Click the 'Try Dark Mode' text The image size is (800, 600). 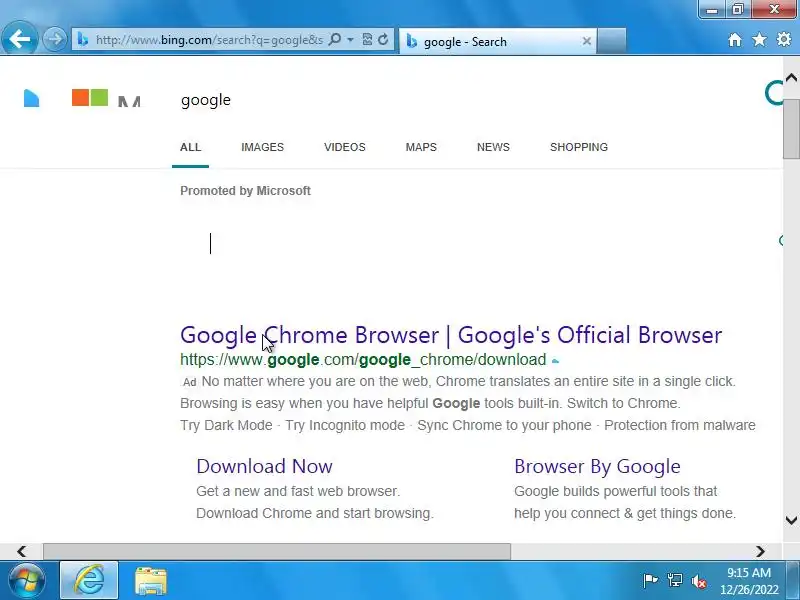coord(226,426)
